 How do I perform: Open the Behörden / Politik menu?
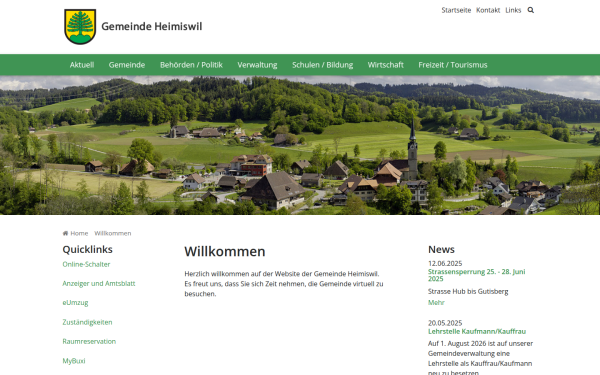coord(191,65)
